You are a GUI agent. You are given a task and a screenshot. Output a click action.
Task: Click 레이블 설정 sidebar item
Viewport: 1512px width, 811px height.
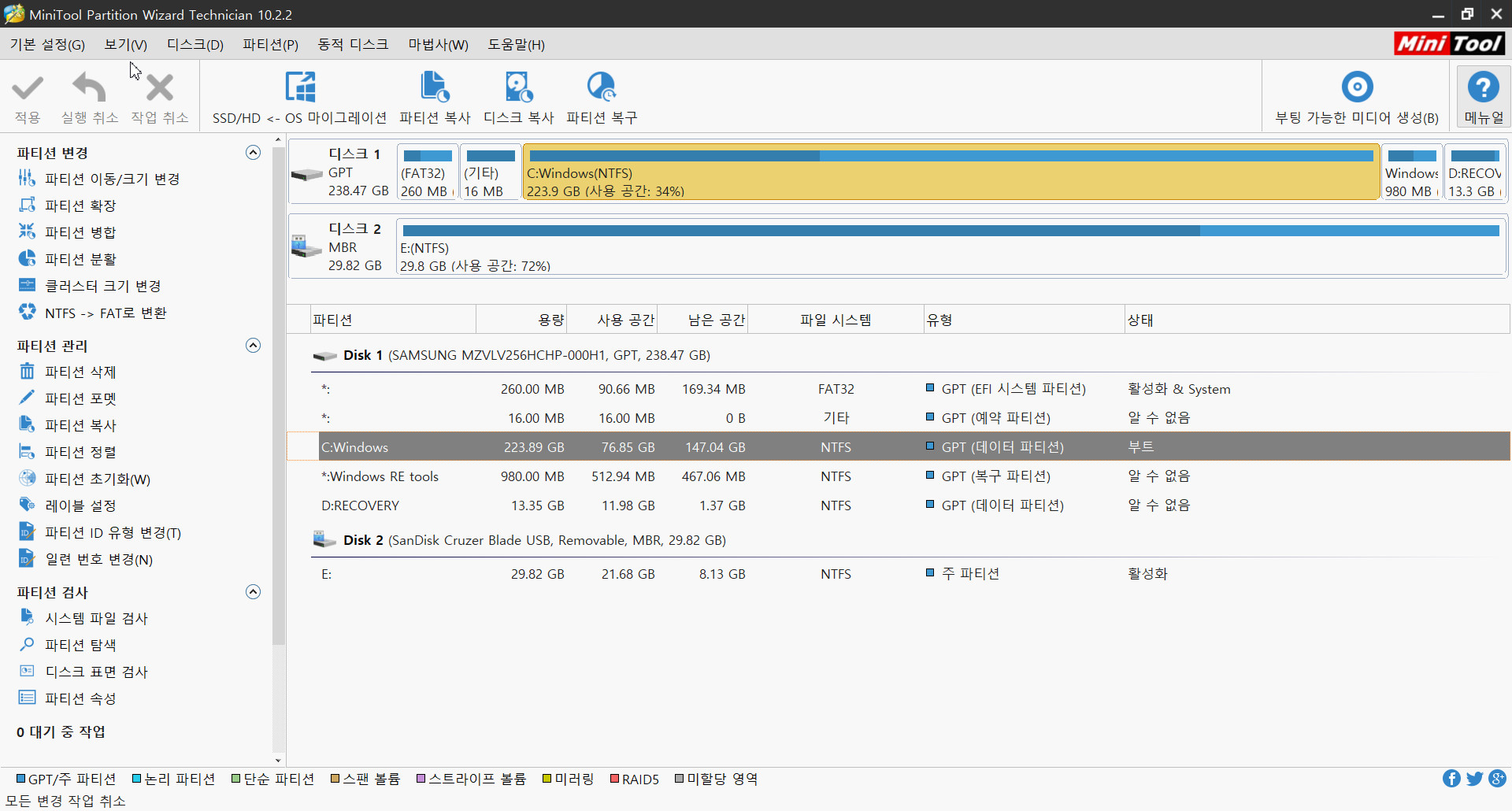point(68,505)
